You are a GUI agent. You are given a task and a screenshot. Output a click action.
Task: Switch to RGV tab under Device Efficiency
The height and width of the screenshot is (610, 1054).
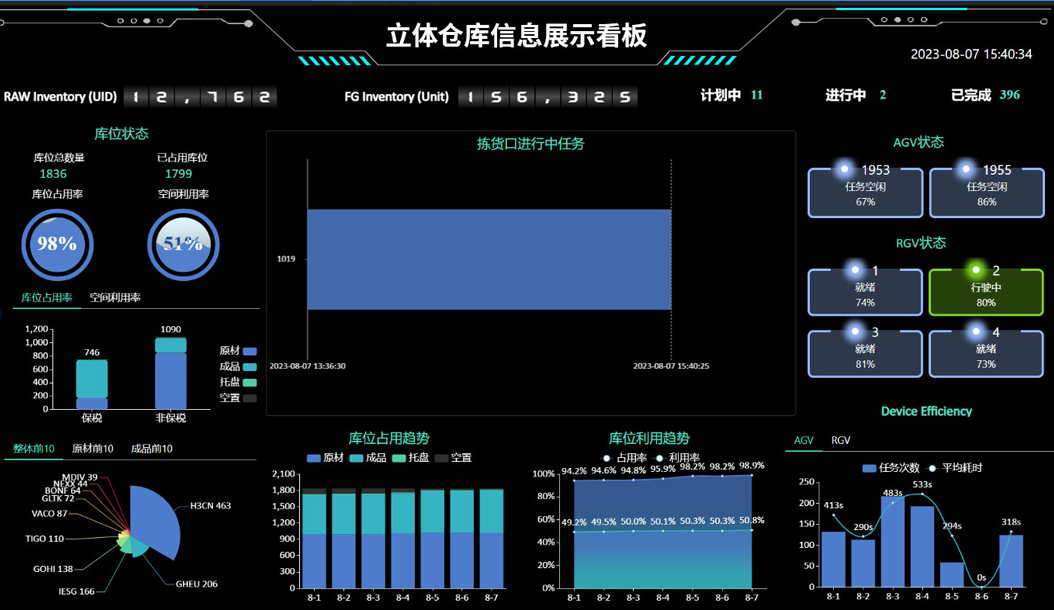(841, 440)
